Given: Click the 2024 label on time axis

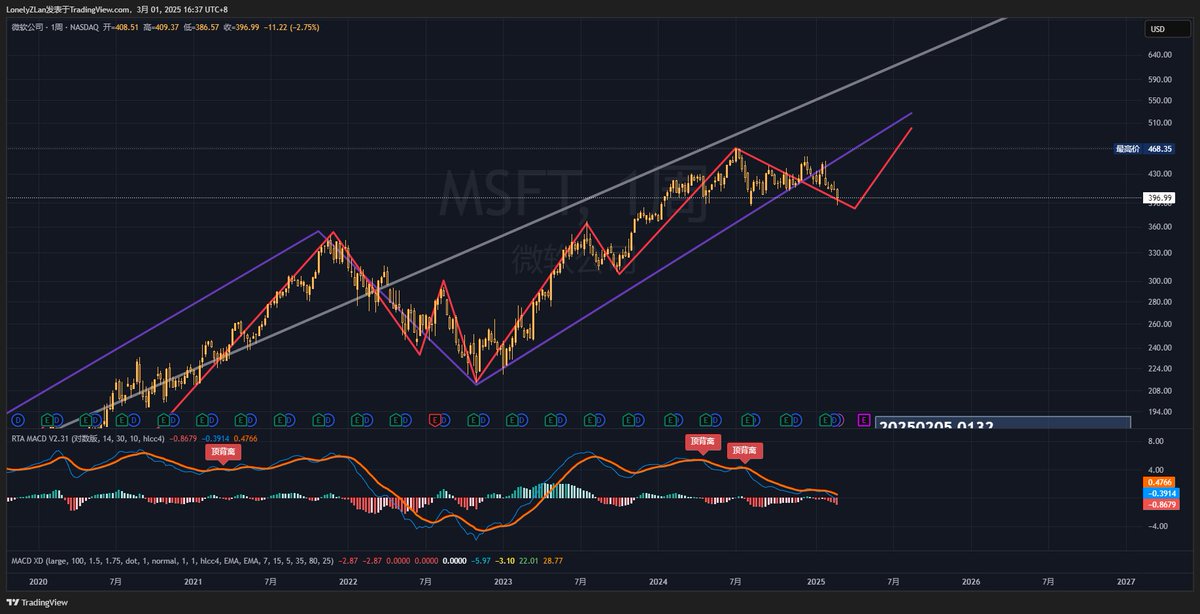Looking at the screenshot, I should pos(658,581).
